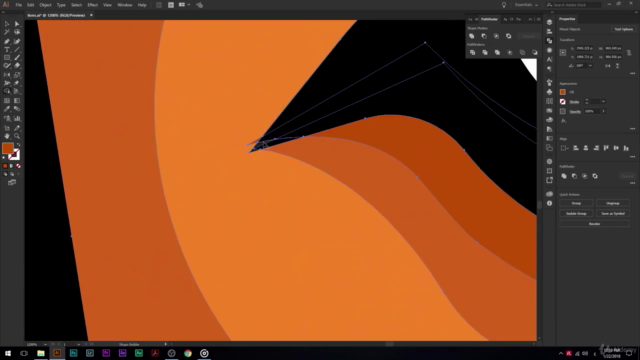
Task: Open the File menu
Action: click(x=19, y=5)
